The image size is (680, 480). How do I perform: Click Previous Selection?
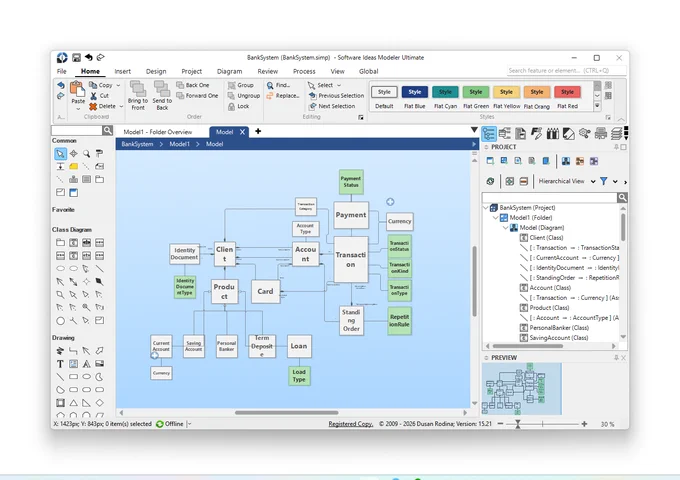click(x=337, y=96)
